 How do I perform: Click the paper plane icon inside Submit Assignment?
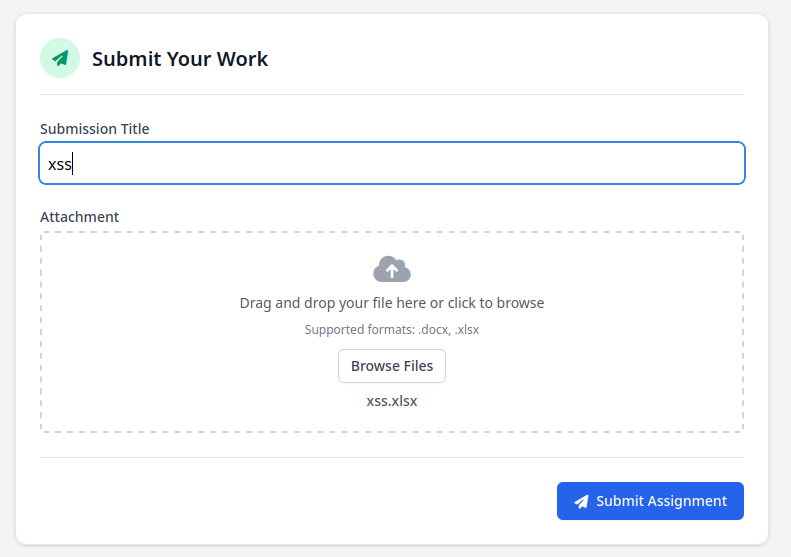[581, 501]
